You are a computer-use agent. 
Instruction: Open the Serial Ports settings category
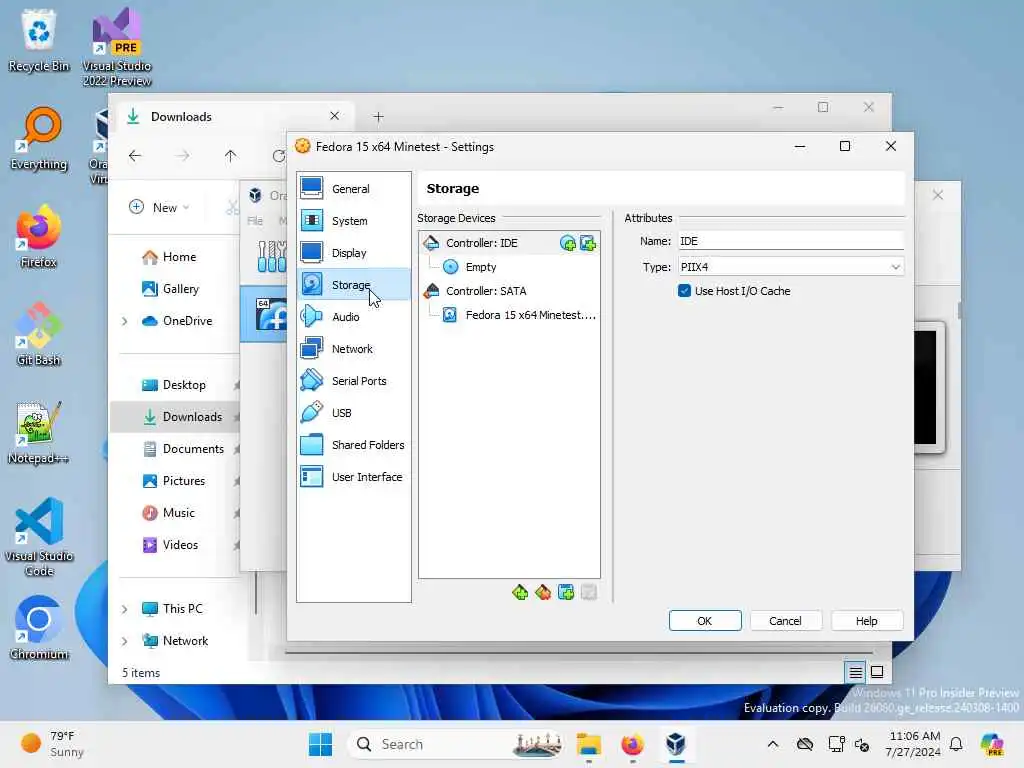click(x=353, y=381)
